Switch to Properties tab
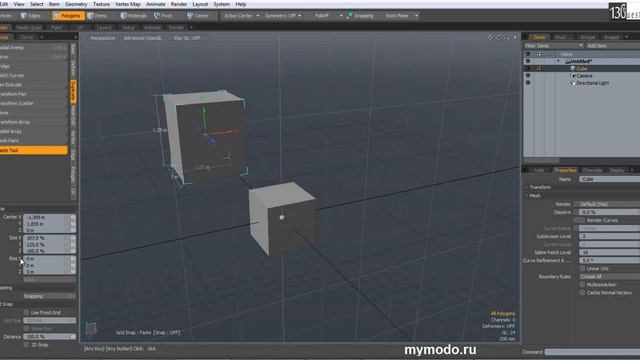Viewport: 640px width, 360px height. point(565,170)
